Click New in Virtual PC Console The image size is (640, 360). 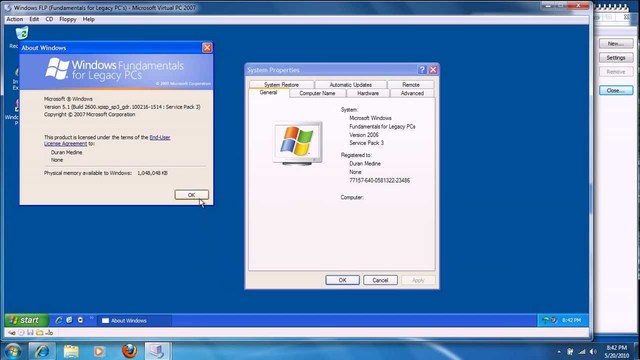(616, 44)
